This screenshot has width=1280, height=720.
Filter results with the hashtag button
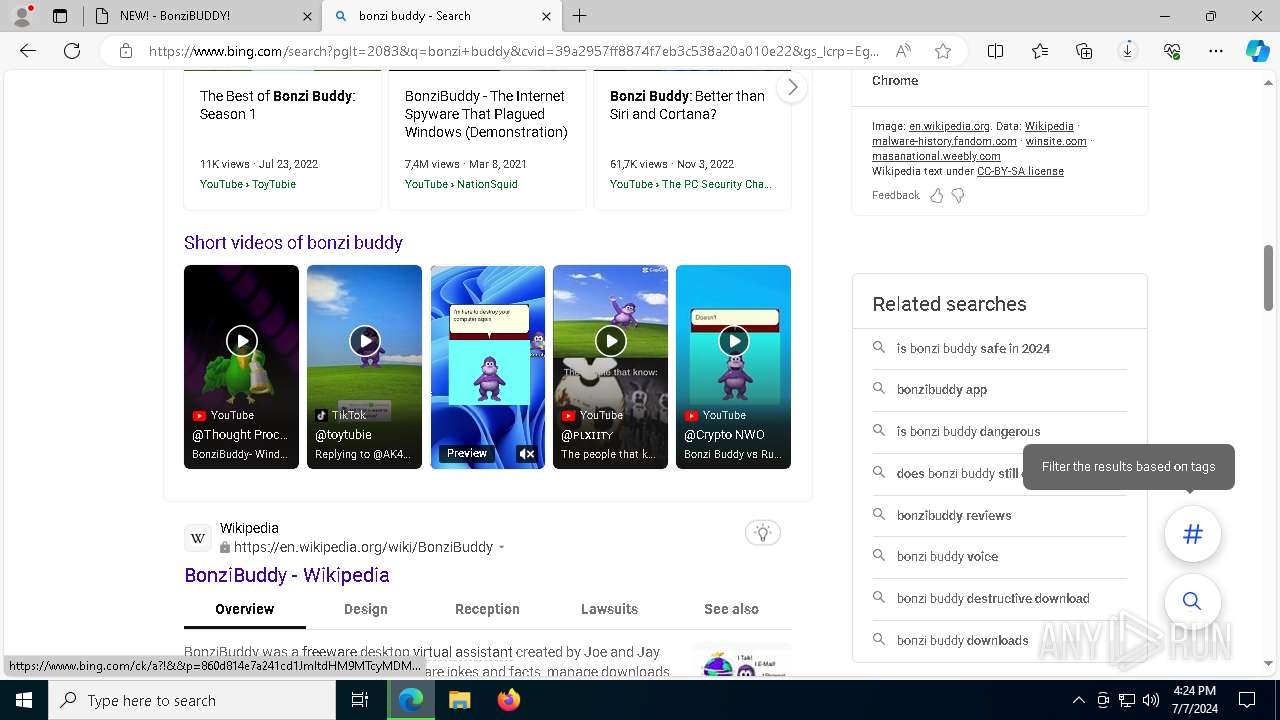pyautogui.click(x=1192, y=534)
